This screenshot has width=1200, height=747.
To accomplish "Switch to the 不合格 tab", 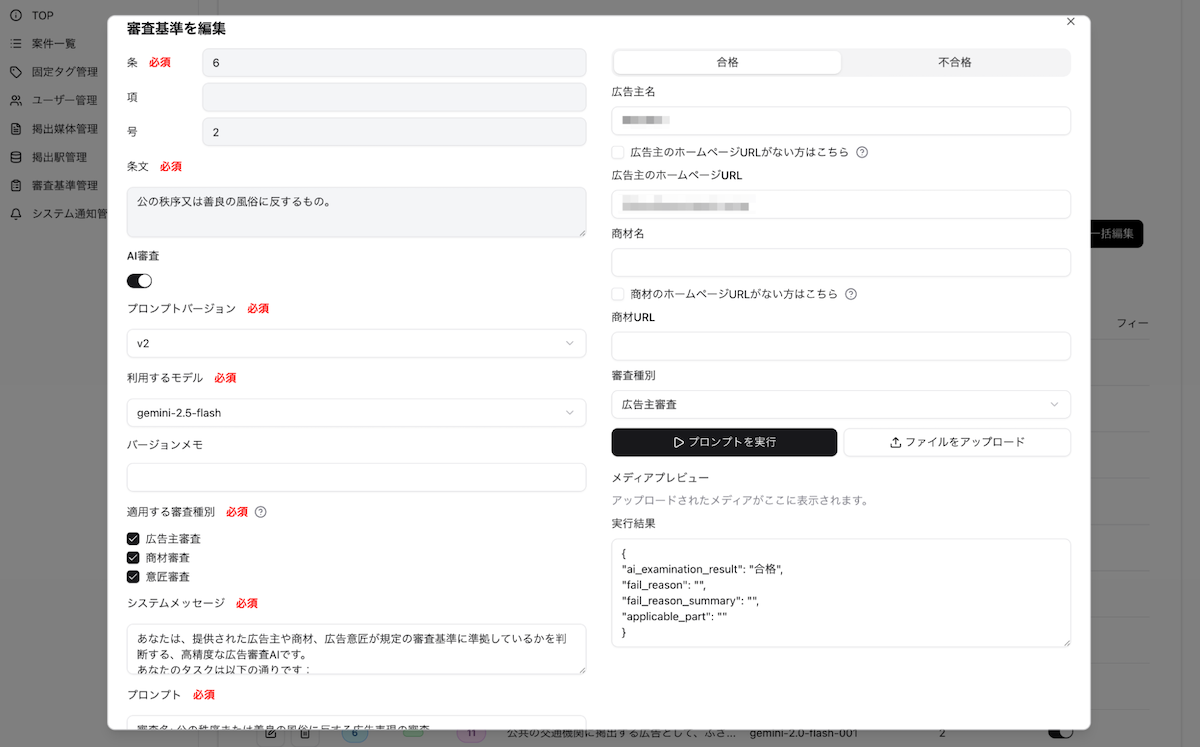I will click(x=954, y=62).
